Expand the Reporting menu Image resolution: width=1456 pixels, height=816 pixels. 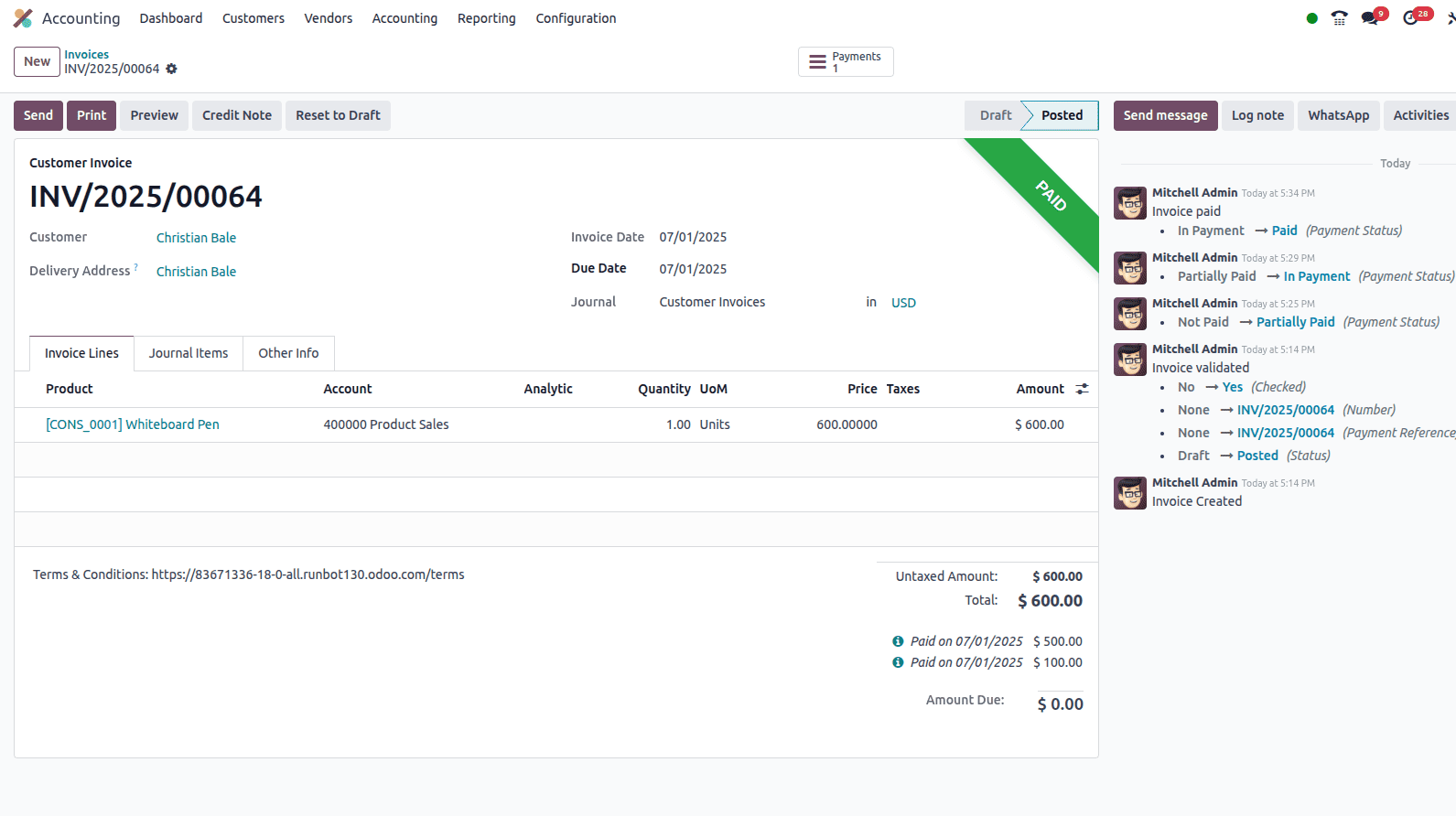(x=486, y=18)
